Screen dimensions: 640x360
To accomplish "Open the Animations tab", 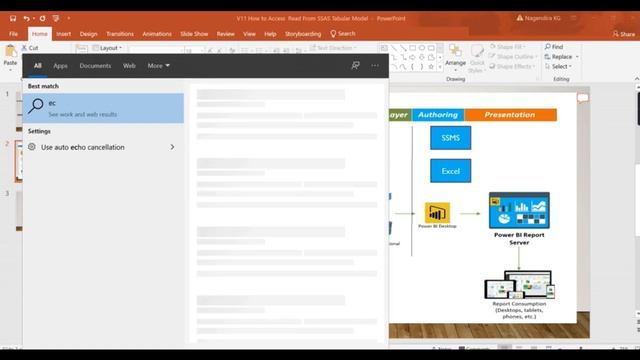I will [x=157, y=34].
